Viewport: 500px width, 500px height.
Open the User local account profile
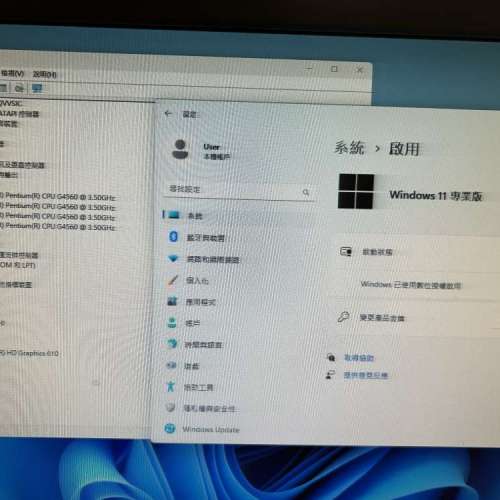pyautogui.click(x=201, y=150)
